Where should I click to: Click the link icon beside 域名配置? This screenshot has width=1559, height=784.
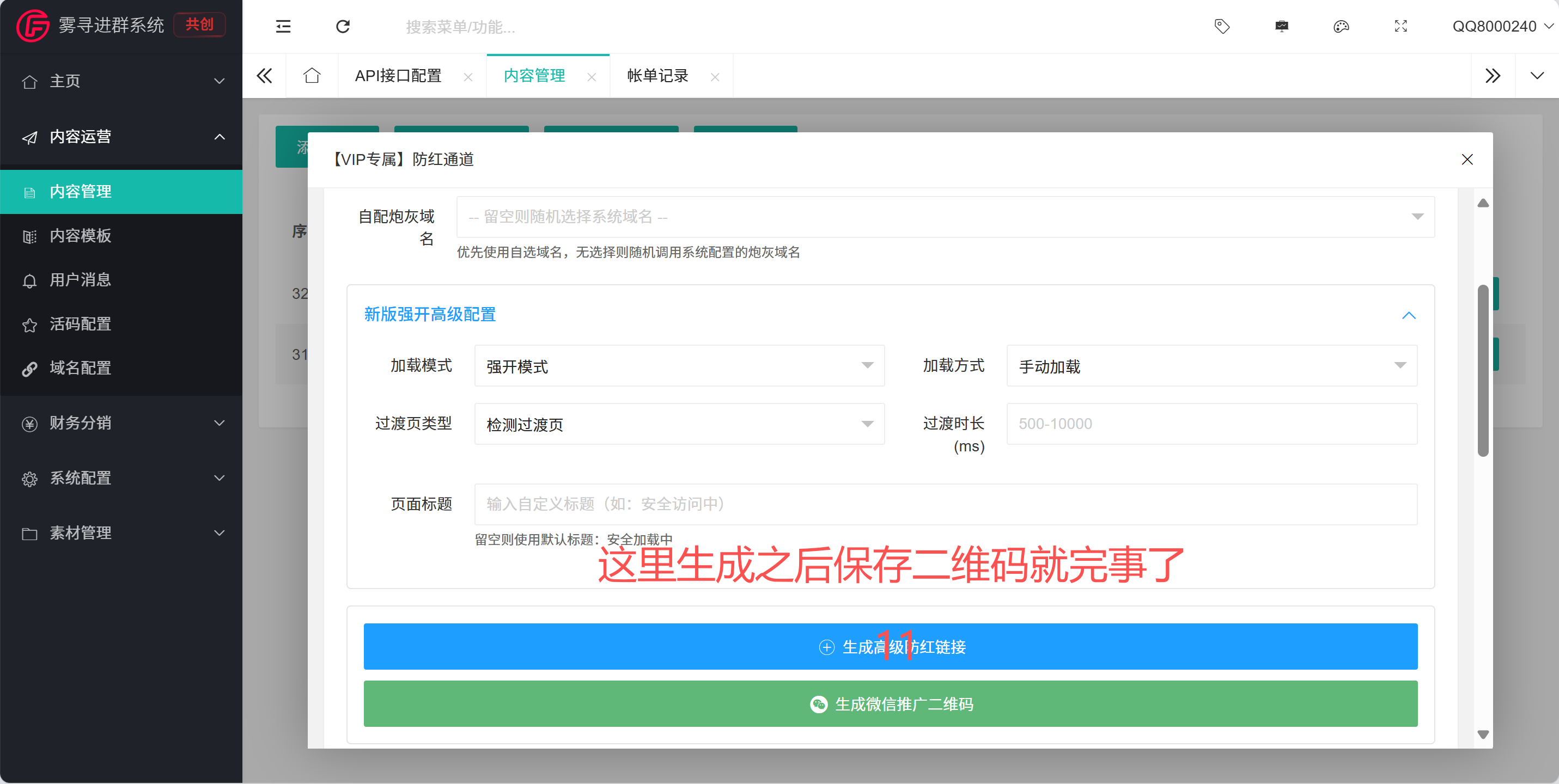coord(29,369)
